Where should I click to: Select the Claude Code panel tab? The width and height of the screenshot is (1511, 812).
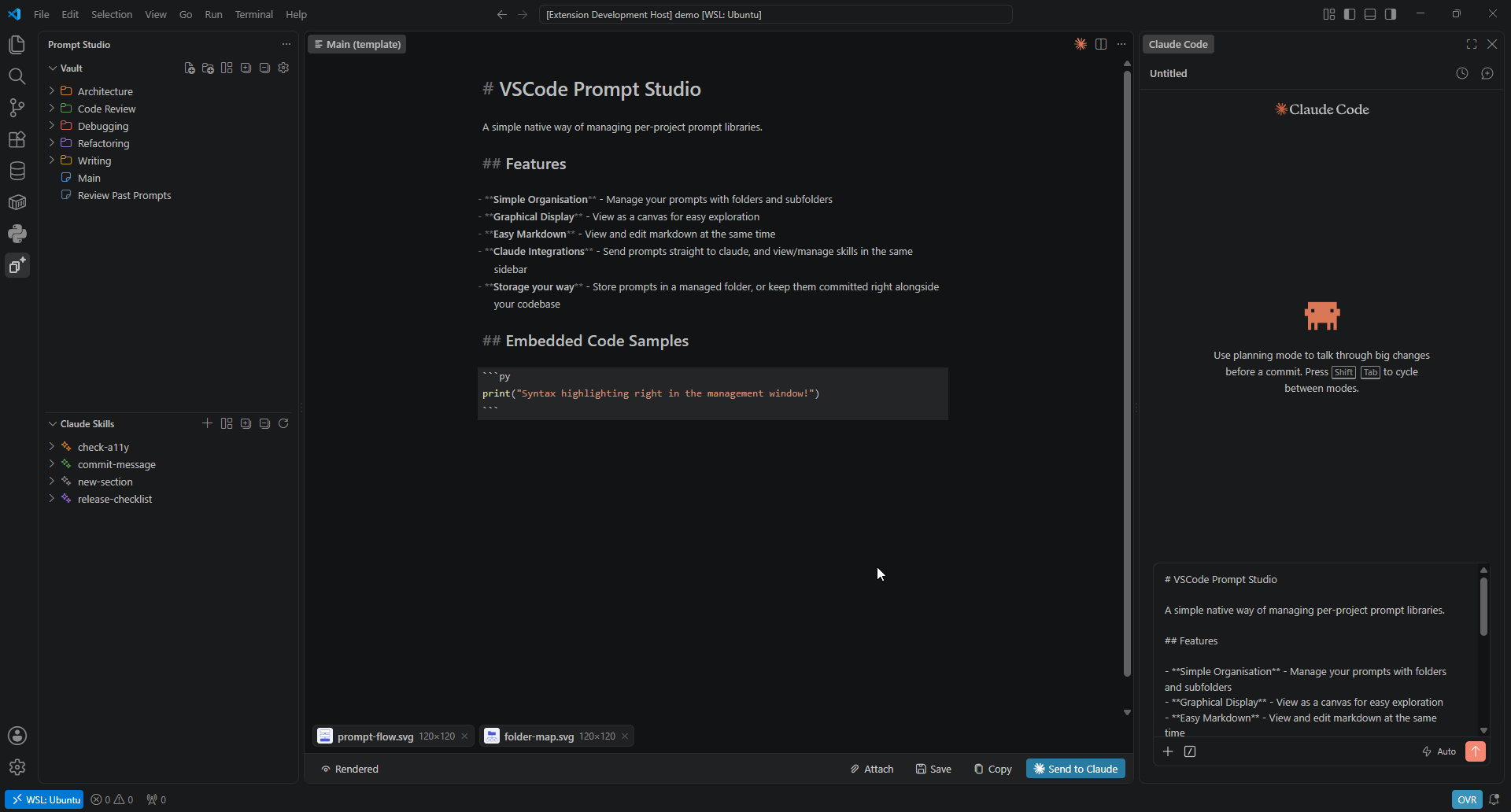pyautogui.click(x=1178, y=44)
